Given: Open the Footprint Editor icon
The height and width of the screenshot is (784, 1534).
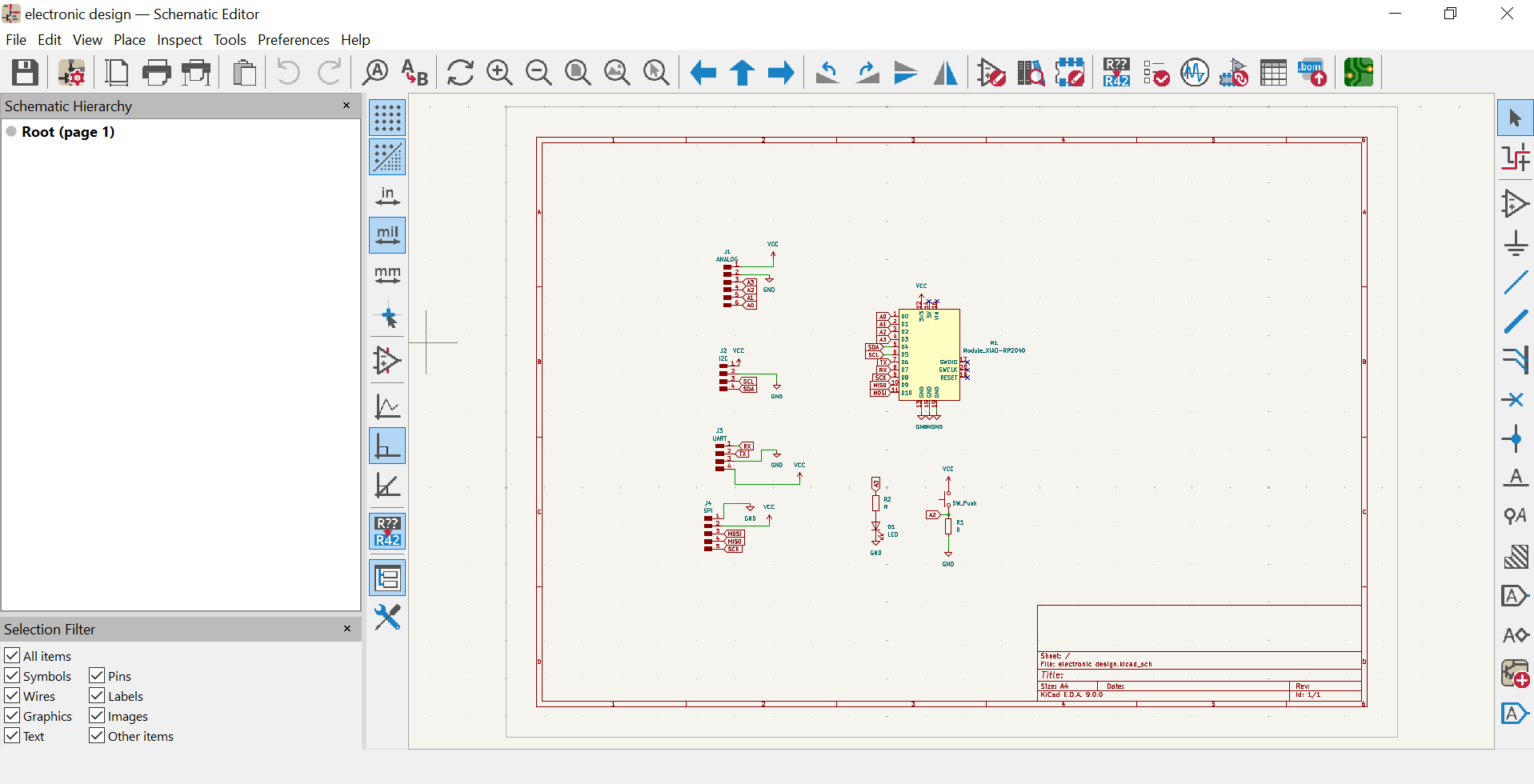Looking at the screenshot, I should point(1070,73).
